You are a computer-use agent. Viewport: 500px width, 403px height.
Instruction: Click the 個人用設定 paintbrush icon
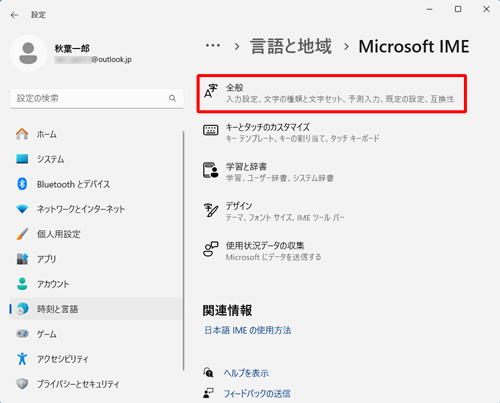(x=22, y=234)
